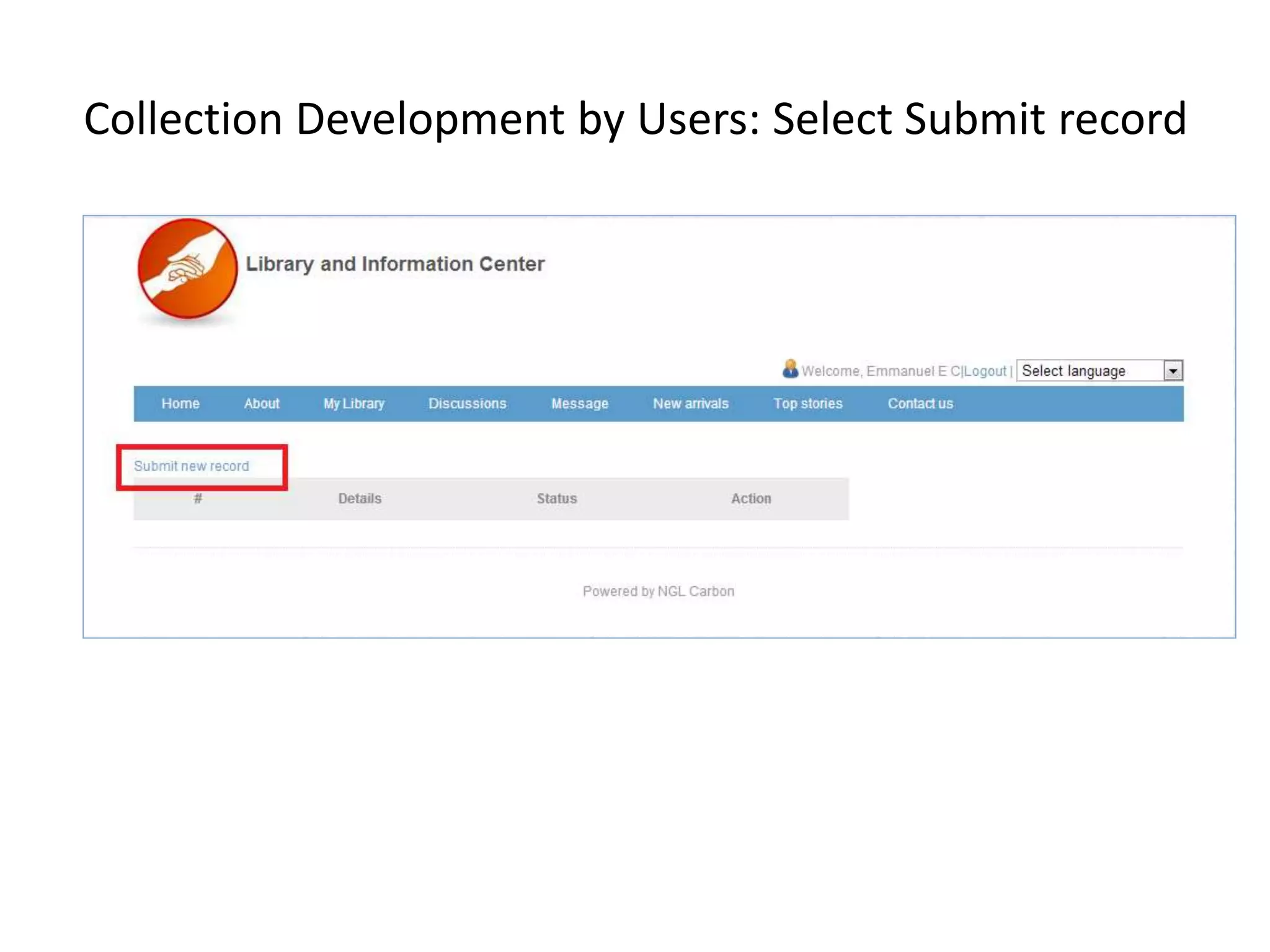Click the Submit new record link

[192, 466]
